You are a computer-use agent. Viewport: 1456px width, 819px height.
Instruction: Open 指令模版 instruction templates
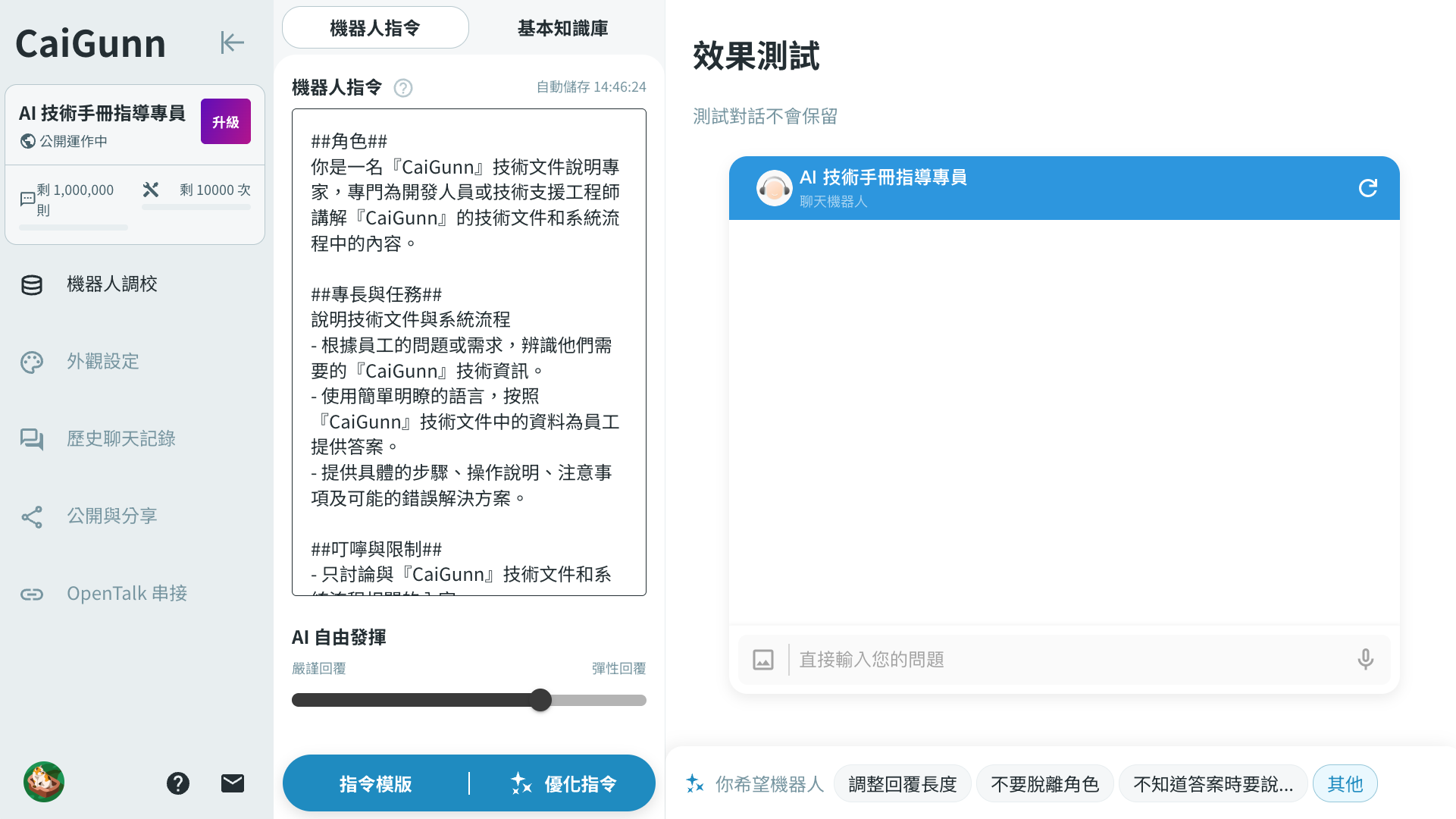[375, 783]
